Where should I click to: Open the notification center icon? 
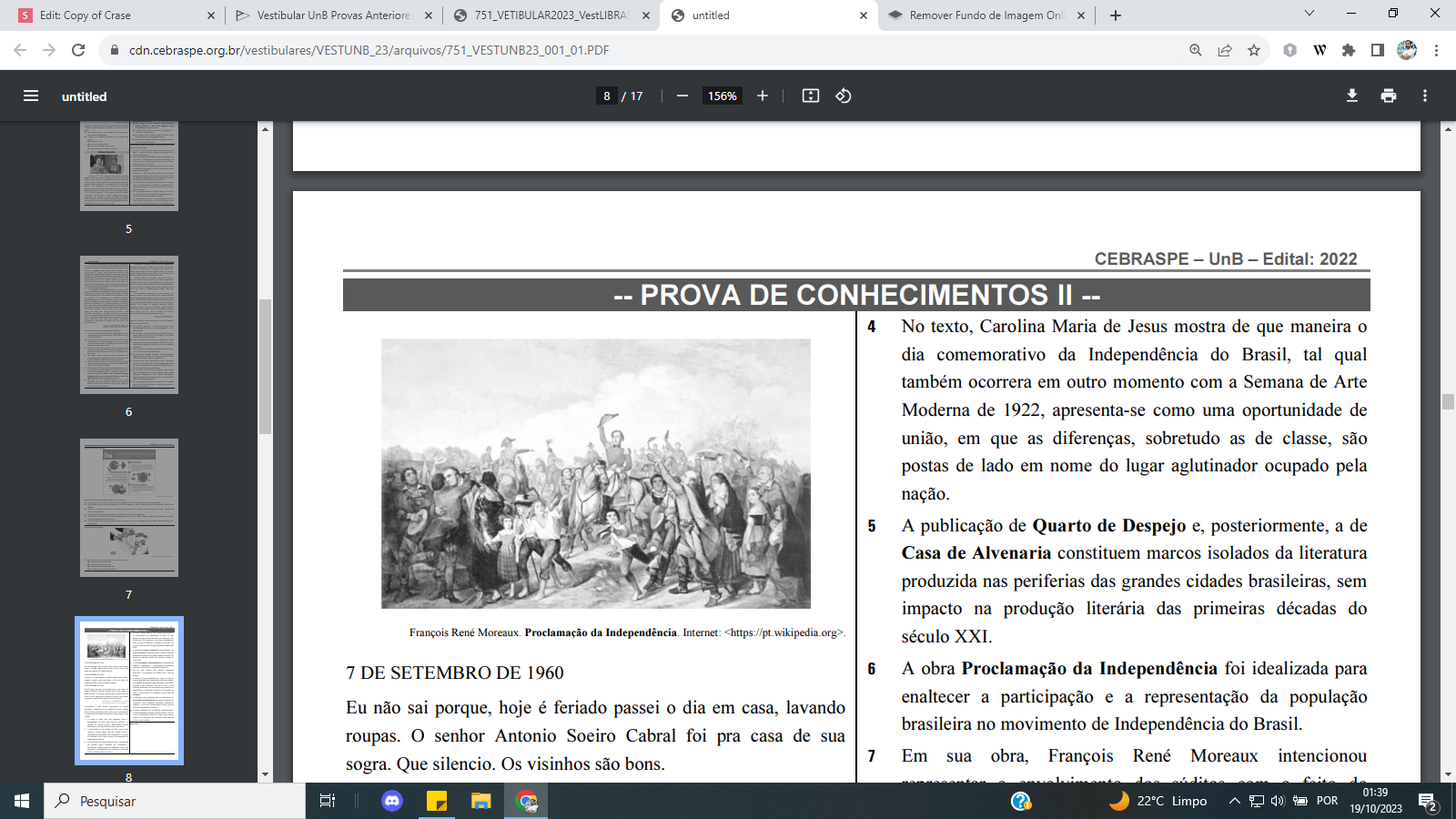[x=1428, y=802]
